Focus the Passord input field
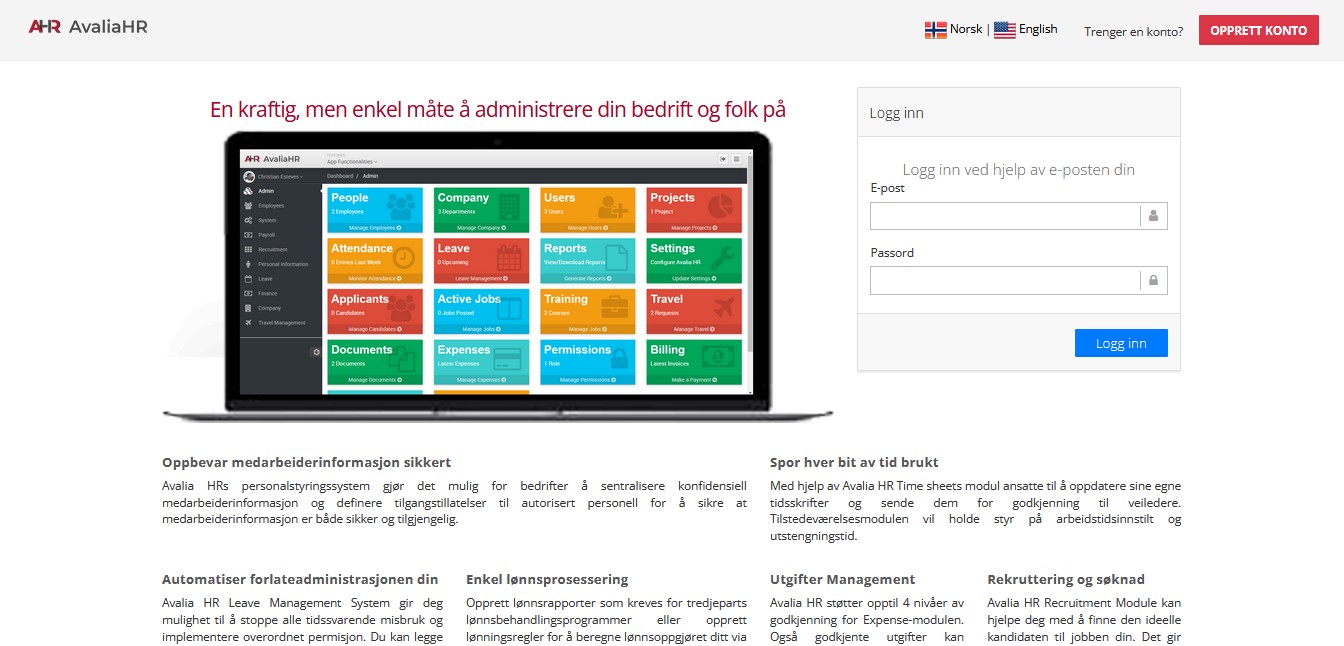This screenshot has width=1344, height=646. (x=1004, y=281)
